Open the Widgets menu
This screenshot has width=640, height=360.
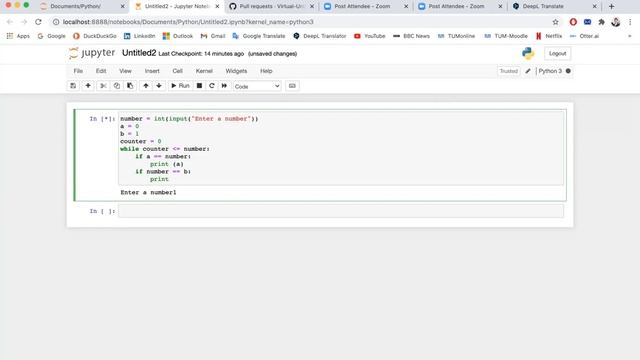point(236,71)
